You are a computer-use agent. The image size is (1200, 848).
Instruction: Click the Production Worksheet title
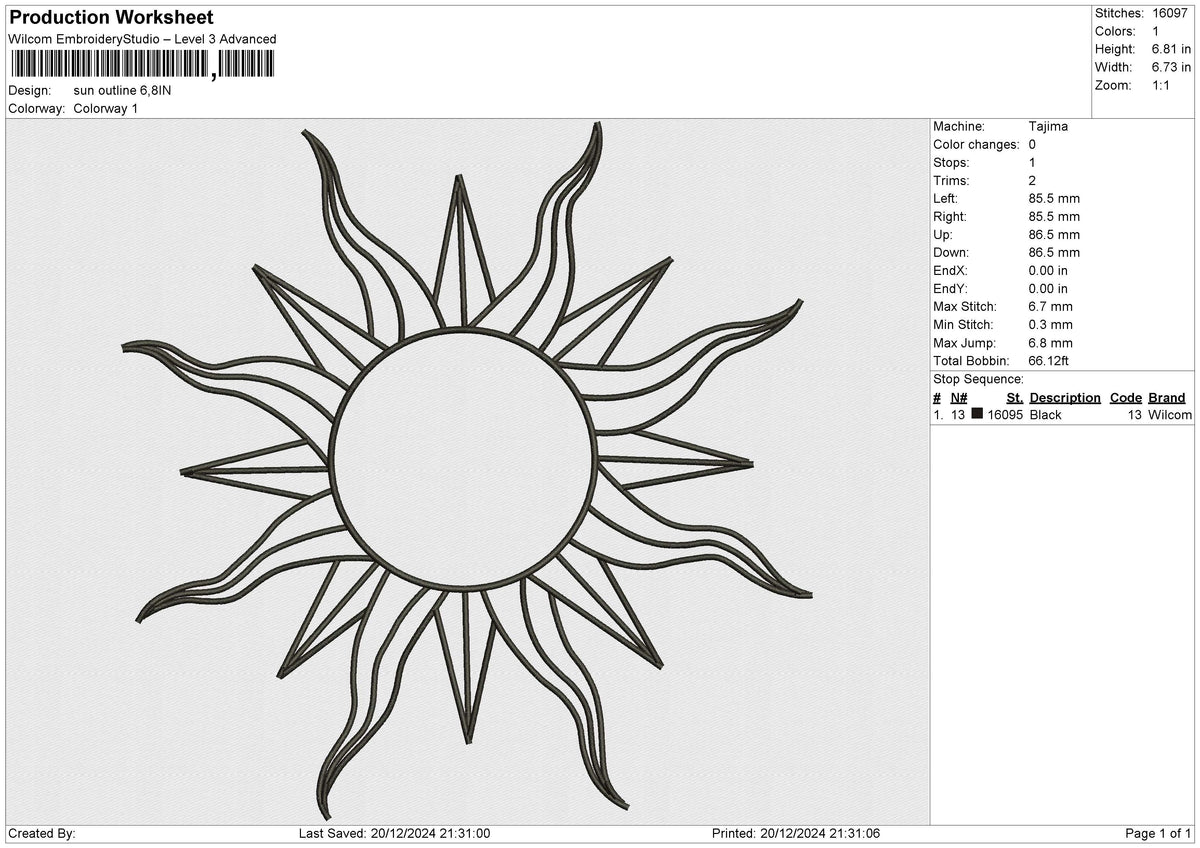pyautogui.click(x=111, y=17)
